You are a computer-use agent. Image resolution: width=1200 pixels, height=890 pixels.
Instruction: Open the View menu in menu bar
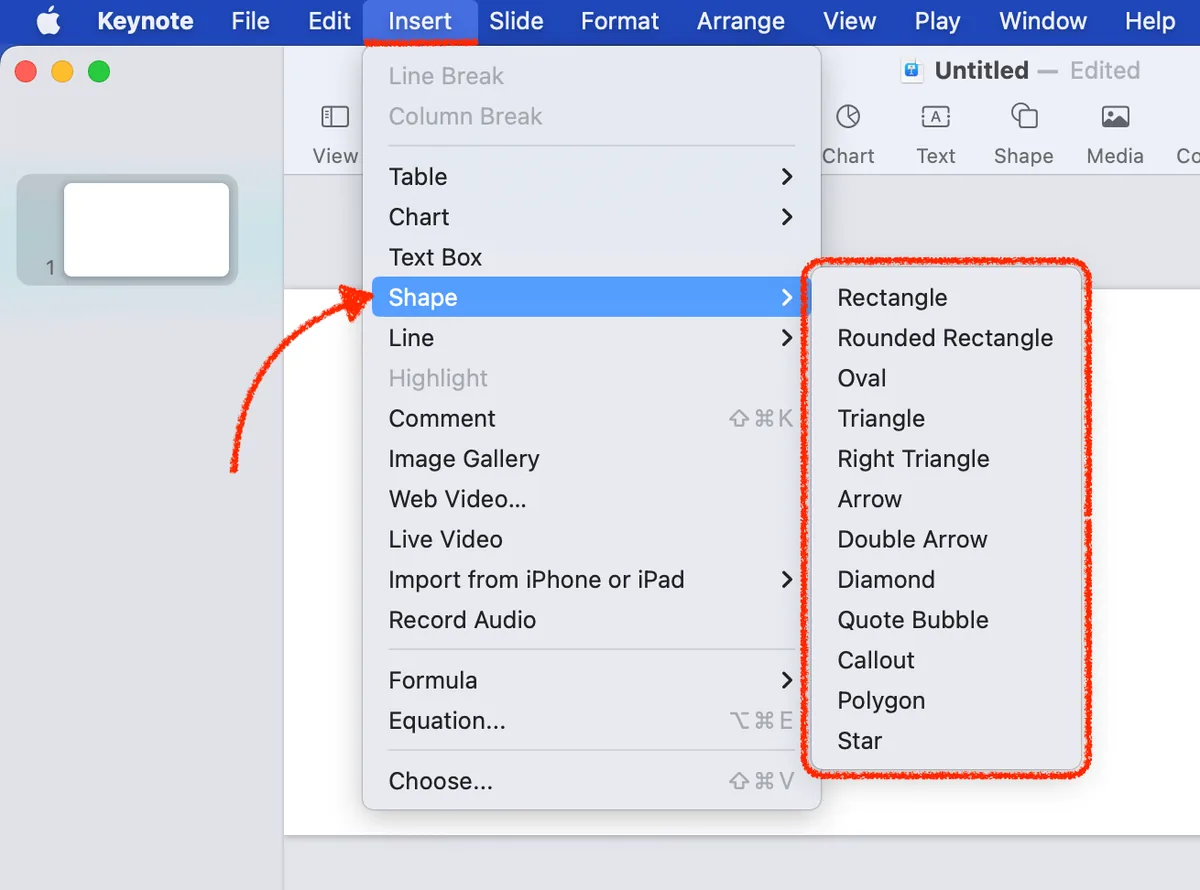(850, 21)
